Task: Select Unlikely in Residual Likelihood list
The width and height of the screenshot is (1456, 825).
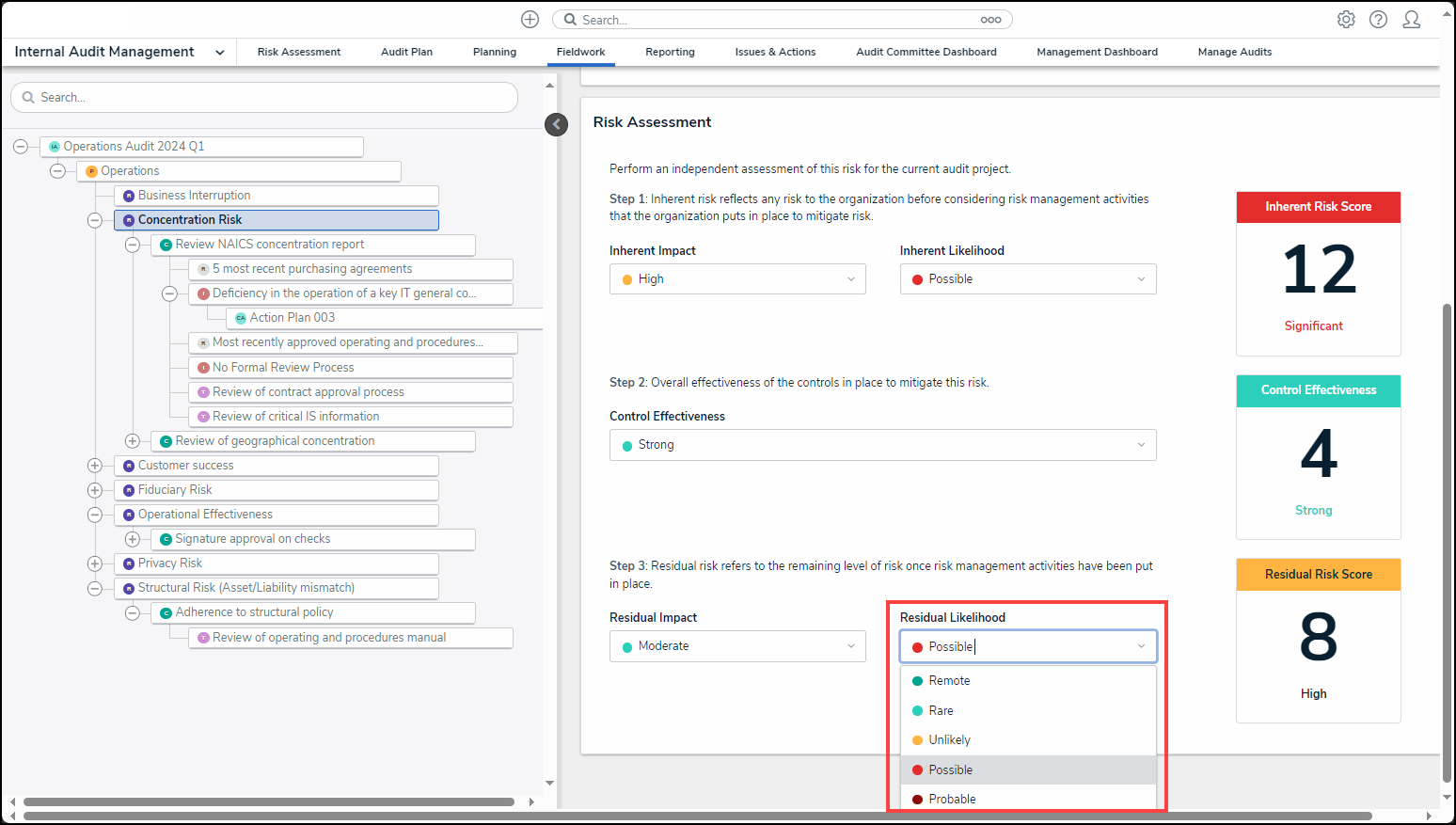Action: (x=949, y=740)
